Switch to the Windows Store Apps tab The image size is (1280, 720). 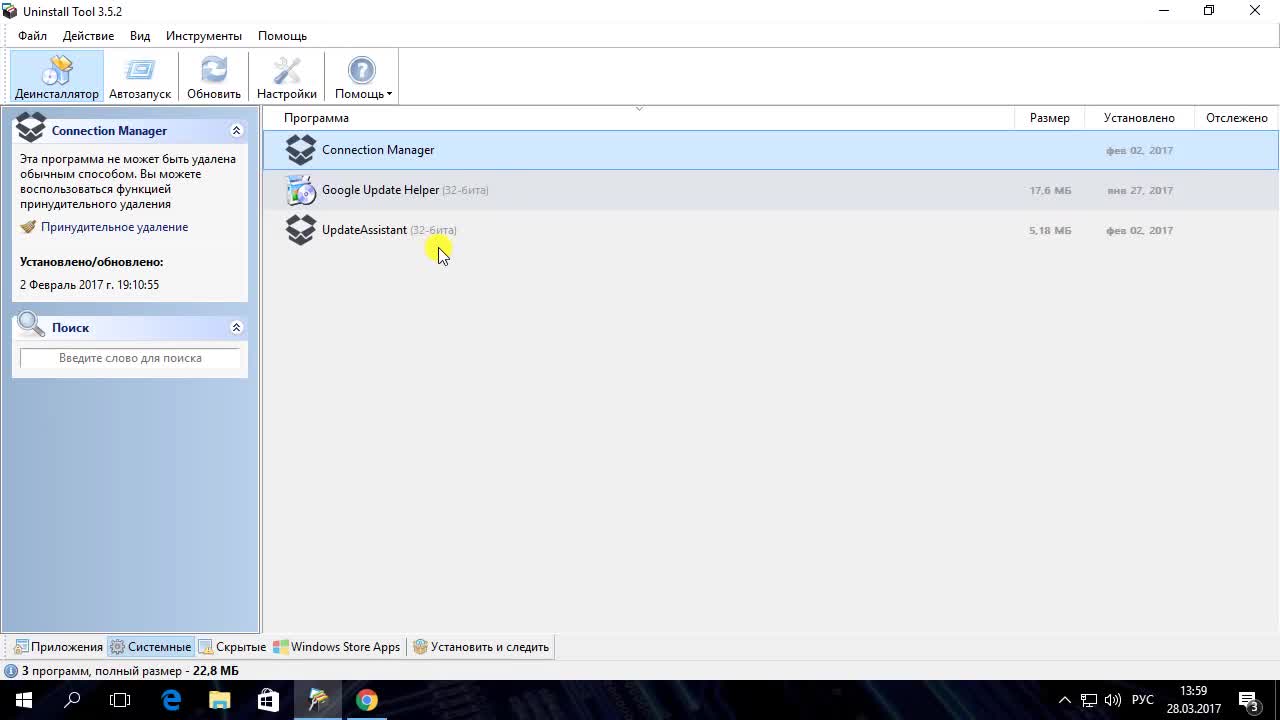337,647
